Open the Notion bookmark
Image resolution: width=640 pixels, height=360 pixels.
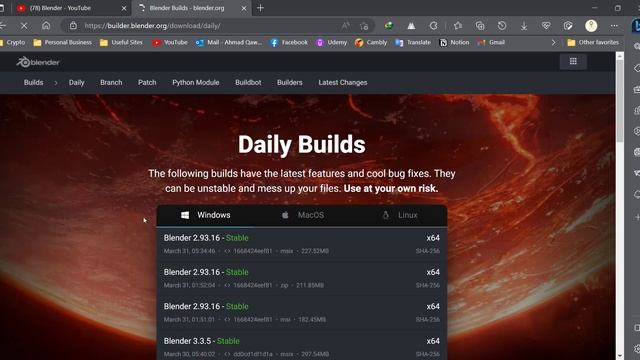point(454,42)
